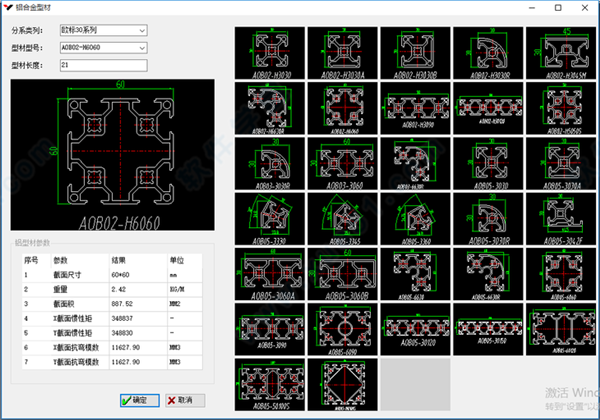Pick the AOB05-3330 angled profile thumbnail
This screenshot has height=420, width=600.
pos(270,219)
